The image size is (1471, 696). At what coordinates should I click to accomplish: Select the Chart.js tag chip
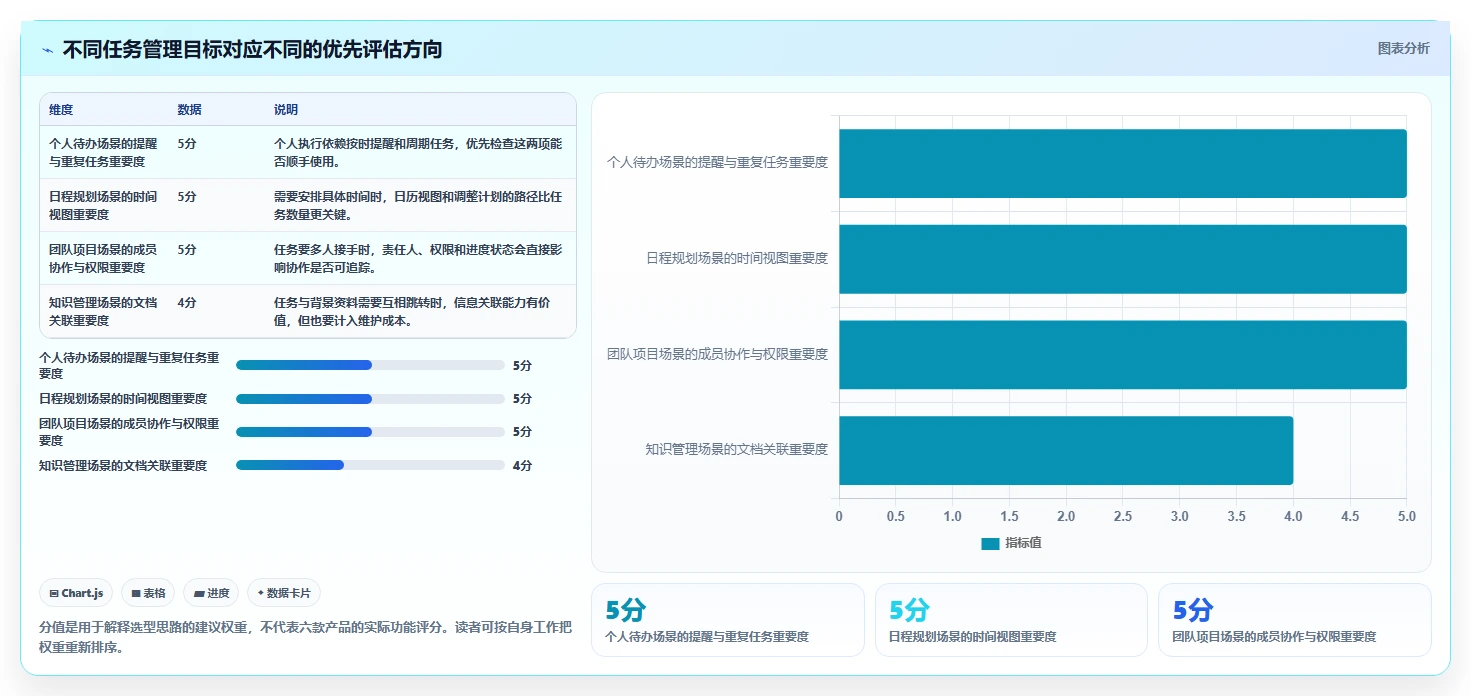(77, 593)
